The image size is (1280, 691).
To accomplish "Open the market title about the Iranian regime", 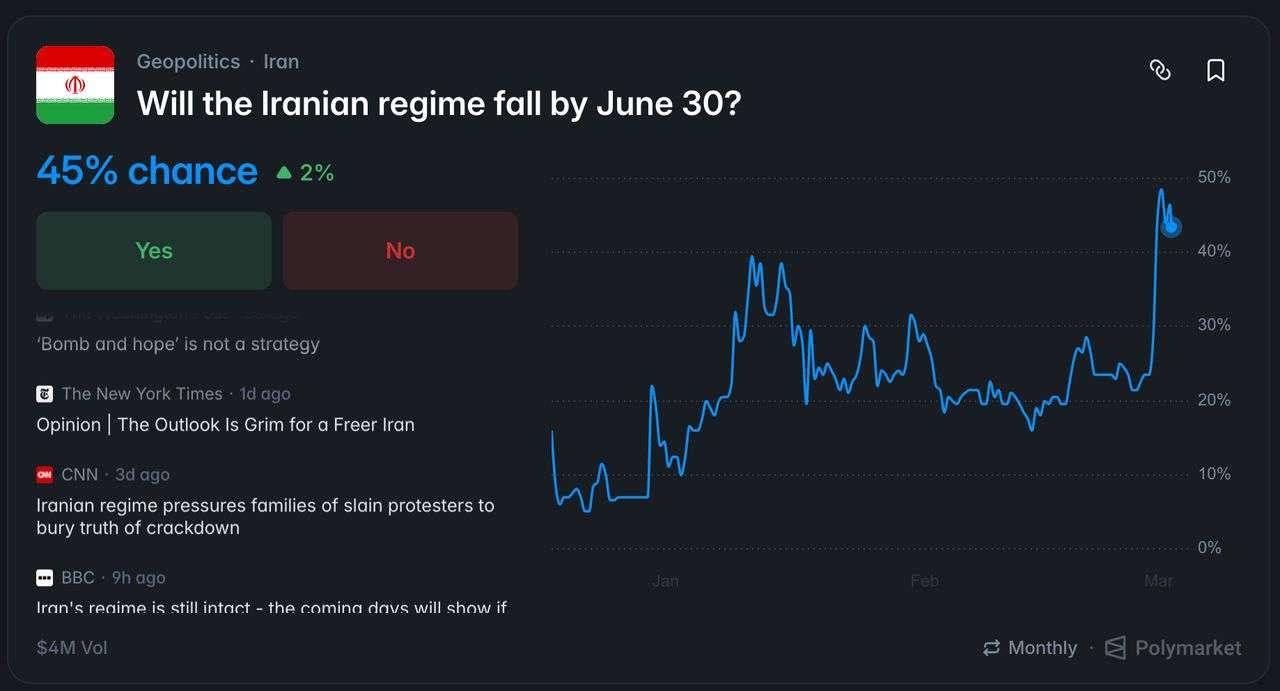I will click(x=438, y=103).
